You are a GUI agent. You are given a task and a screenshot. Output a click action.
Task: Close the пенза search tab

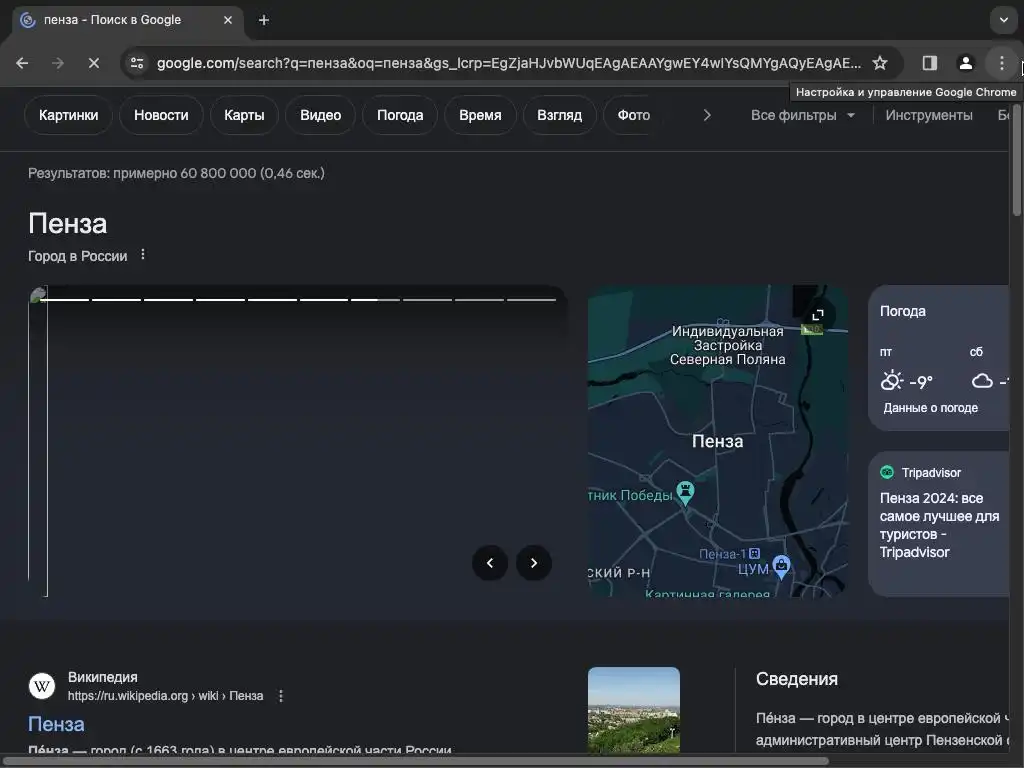click(228, 20)
